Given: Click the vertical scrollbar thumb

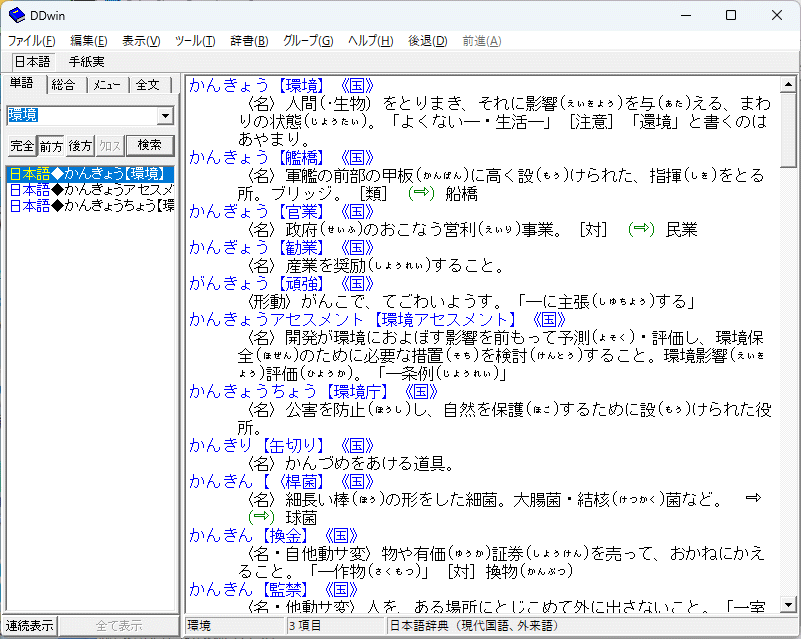Looking at the screenshot, I should click(x=788, y=130).
